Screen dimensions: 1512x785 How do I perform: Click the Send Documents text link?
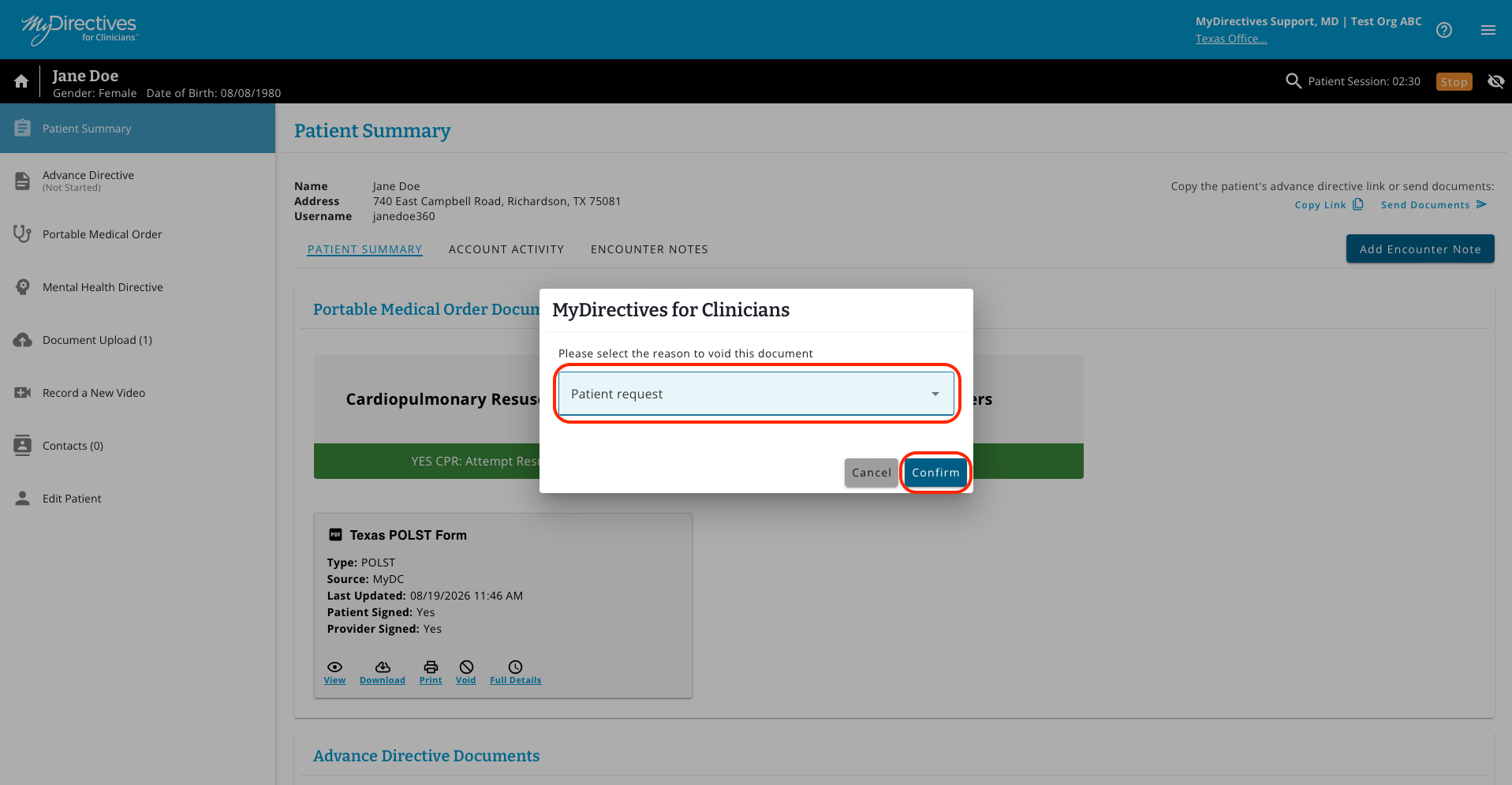coord(1425,205)
